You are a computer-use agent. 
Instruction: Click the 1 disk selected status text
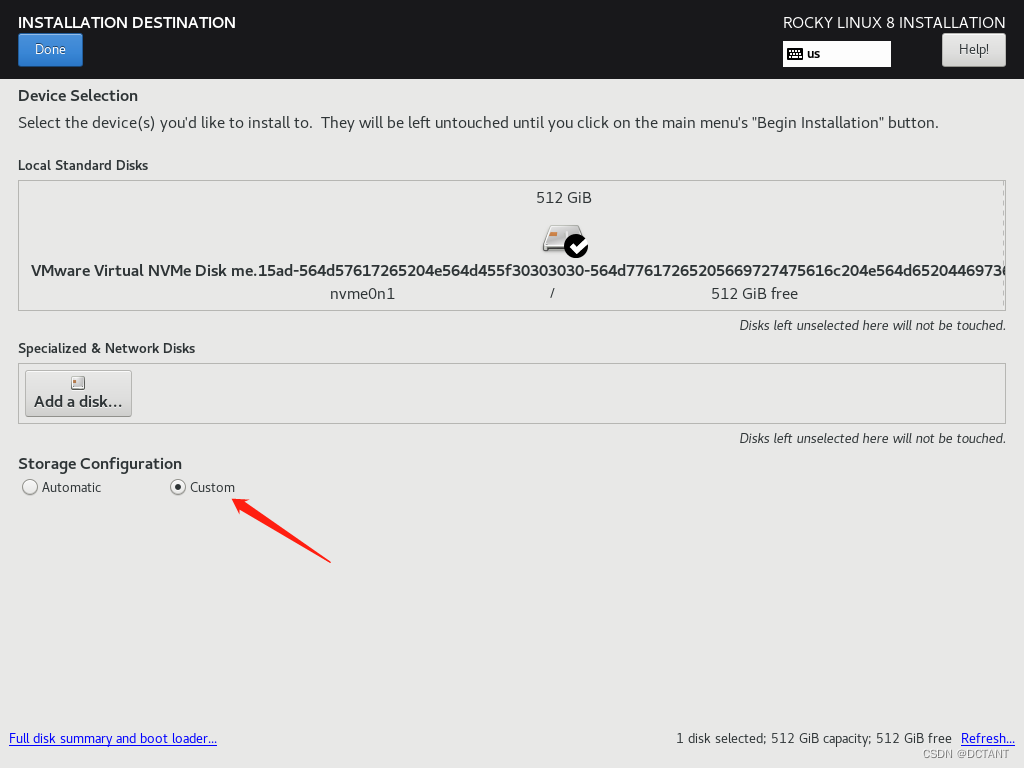click(x=814, y=738)
